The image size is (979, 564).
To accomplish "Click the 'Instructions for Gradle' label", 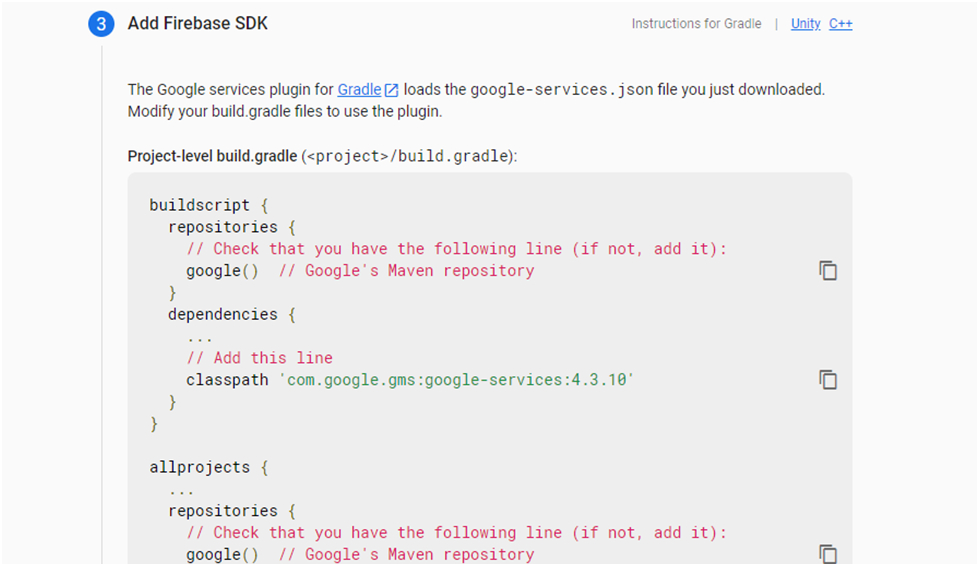I will pyautogui.click(x=696, y=24).
